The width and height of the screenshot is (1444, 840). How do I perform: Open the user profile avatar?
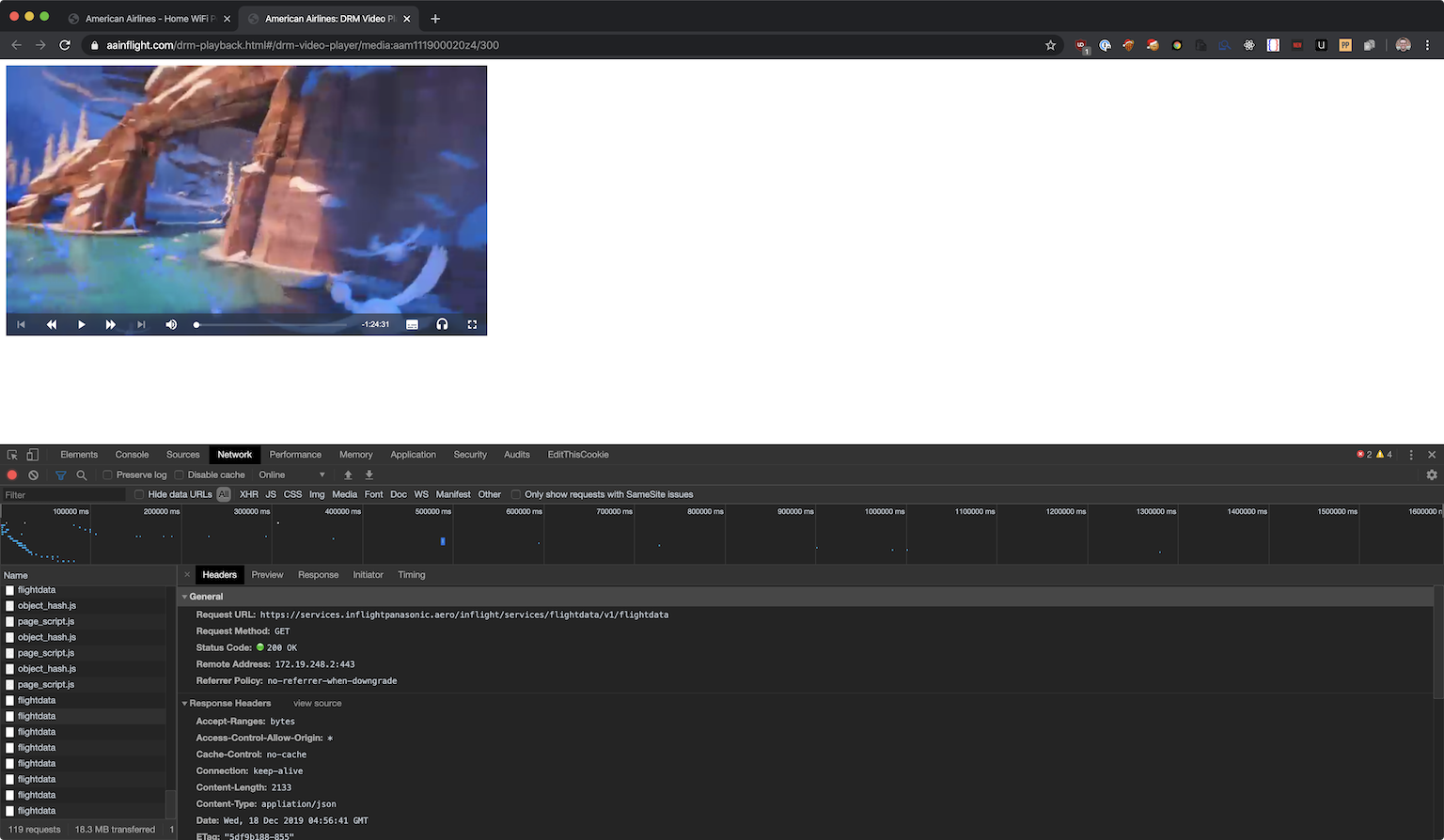pyautogui.click(x=1403, y=45)
